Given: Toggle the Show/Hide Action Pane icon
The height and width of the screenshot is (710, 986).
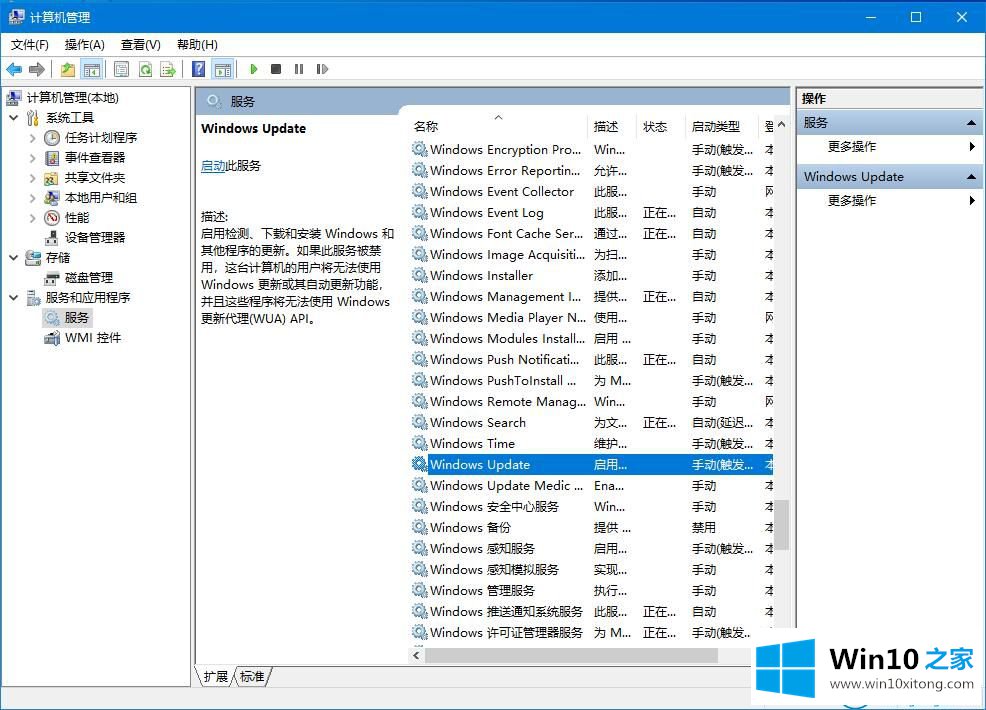Looking at the screenshot, I should 223,69.
